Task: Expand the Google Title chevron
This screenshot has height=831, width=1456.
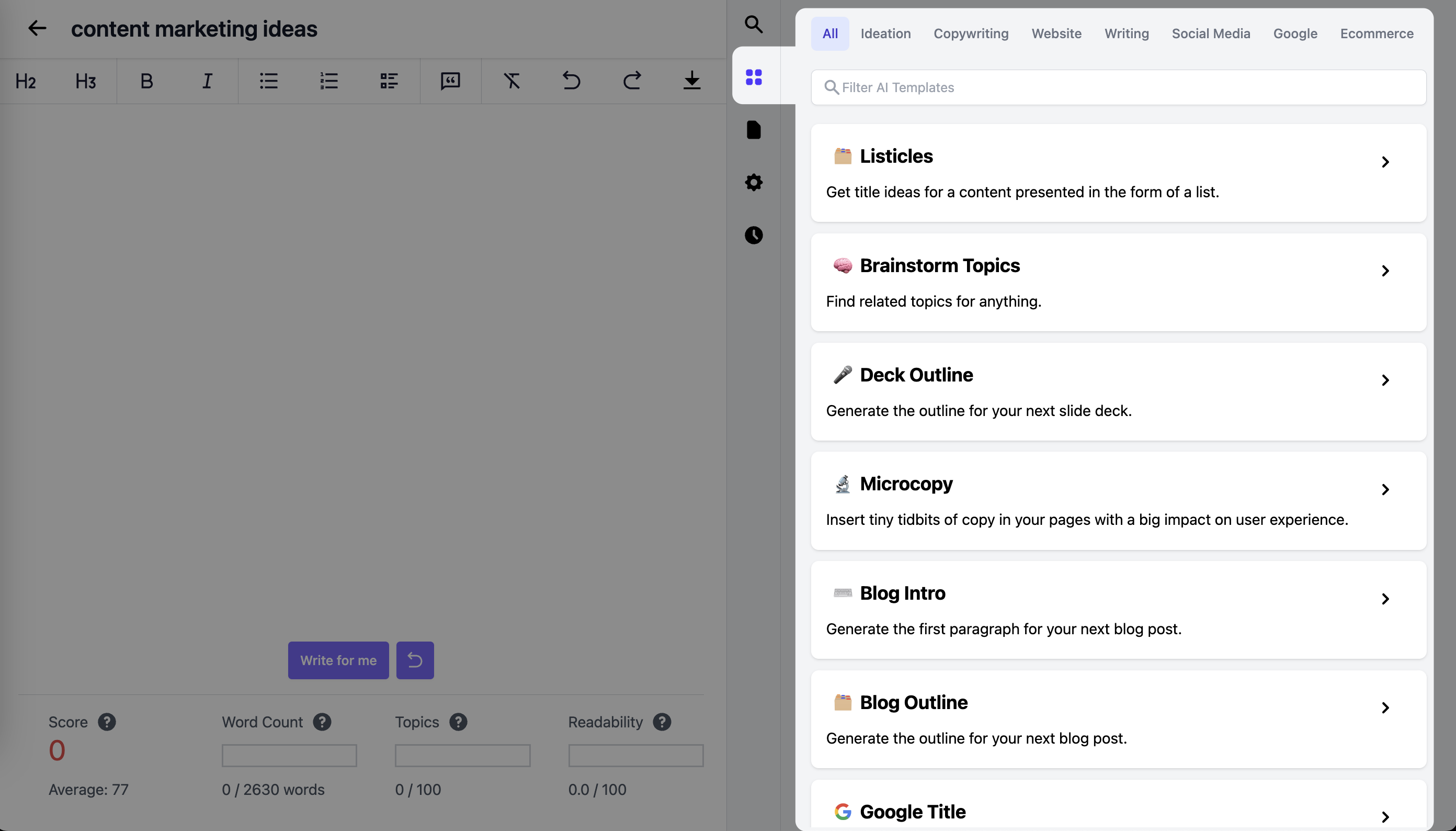Action: tap(1385, 817)
